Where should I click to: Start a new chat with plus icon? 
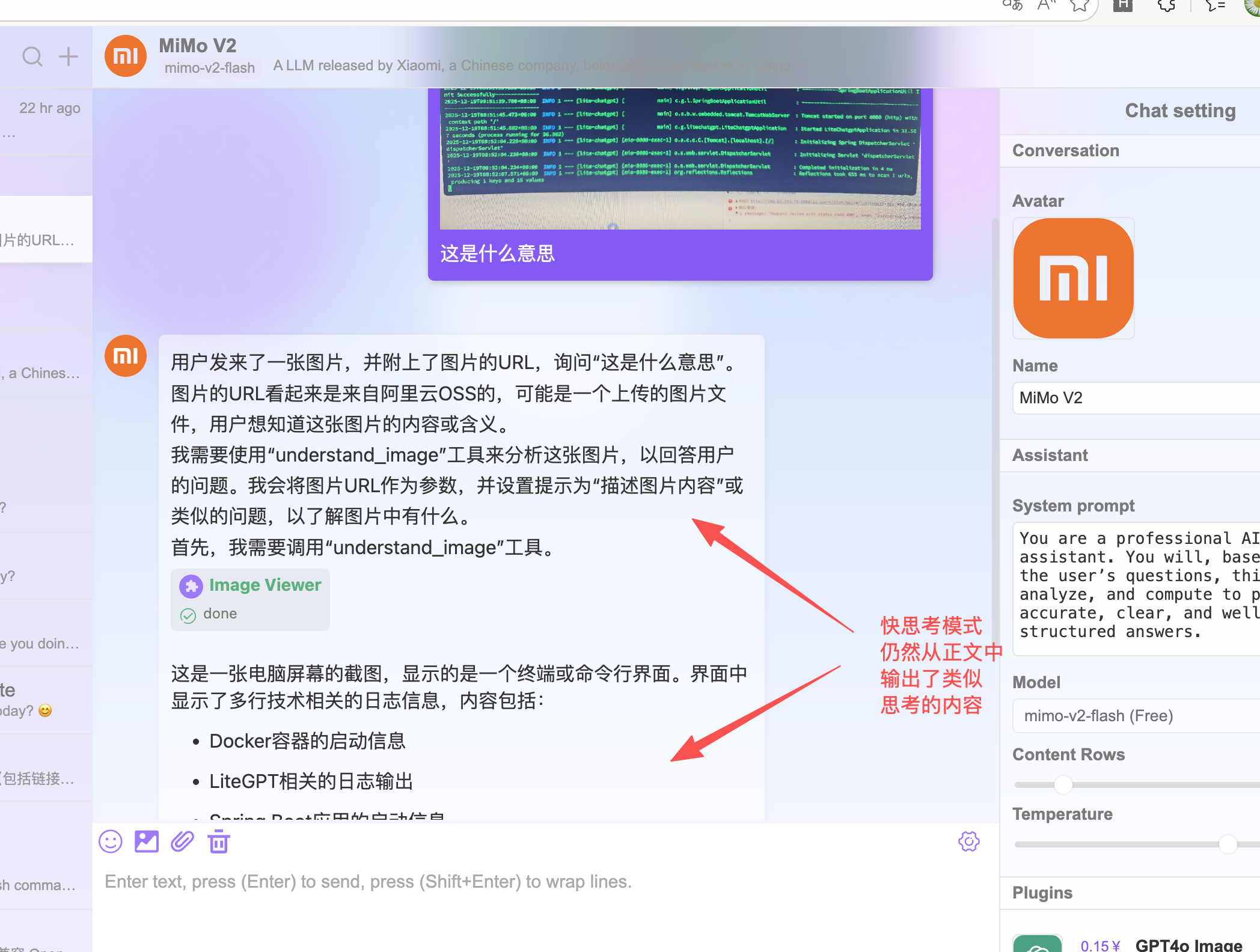(x=69, y=56)
